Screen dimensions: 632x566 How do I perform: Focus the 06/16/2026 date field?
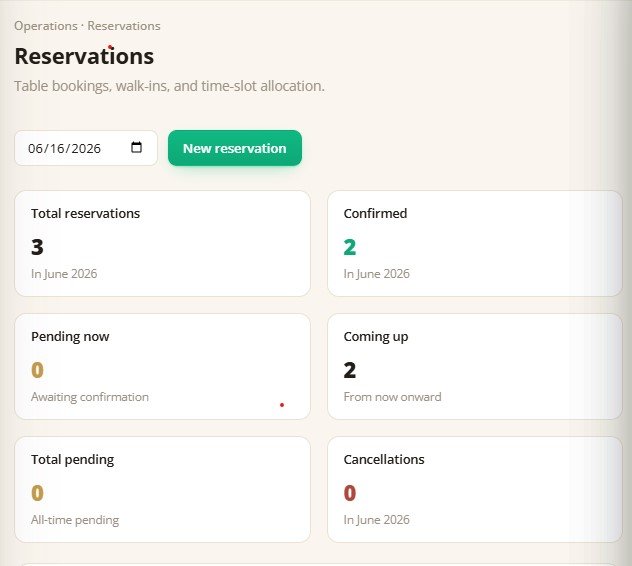click(86, 148)
